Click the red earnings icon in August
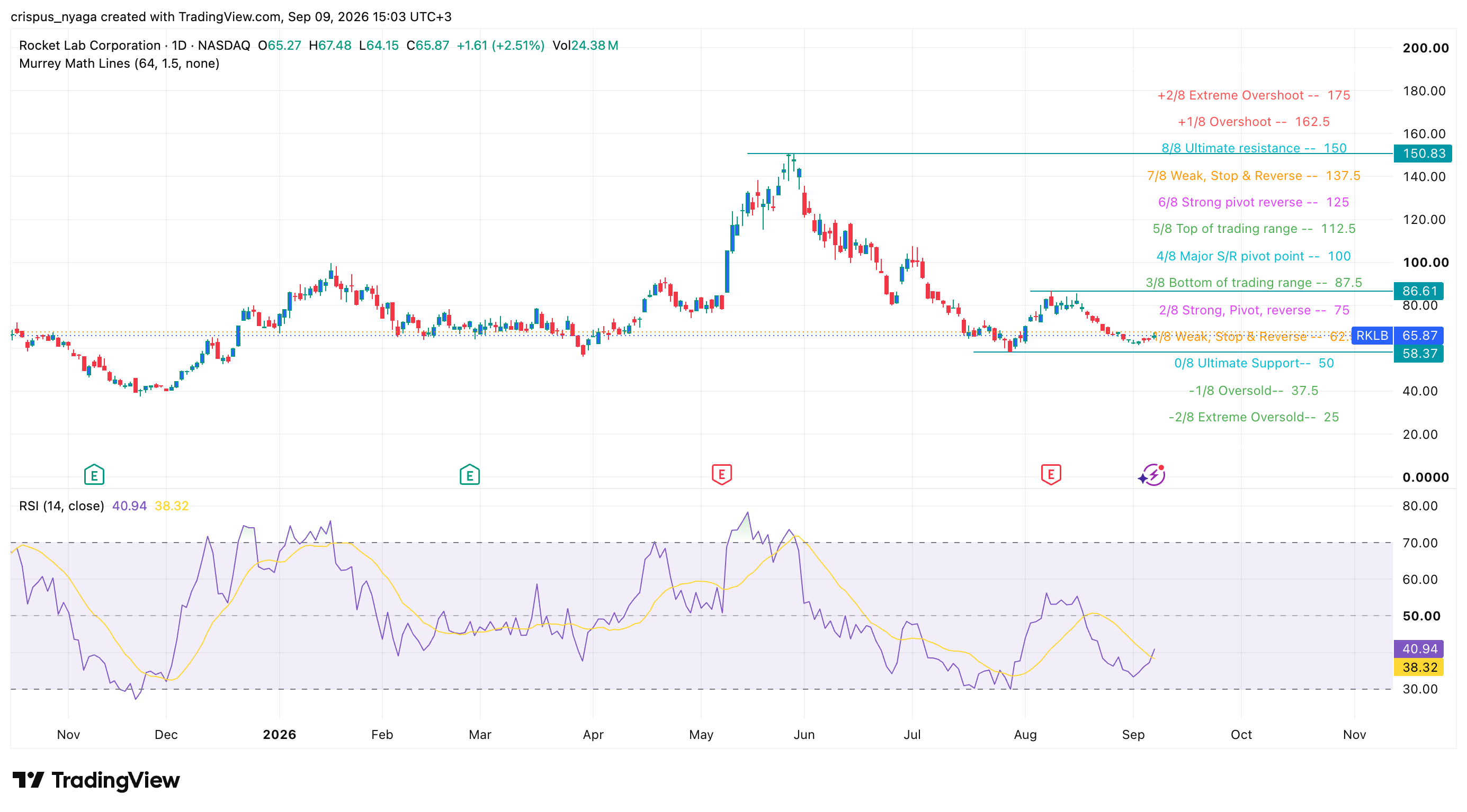 click(1051, 474)
